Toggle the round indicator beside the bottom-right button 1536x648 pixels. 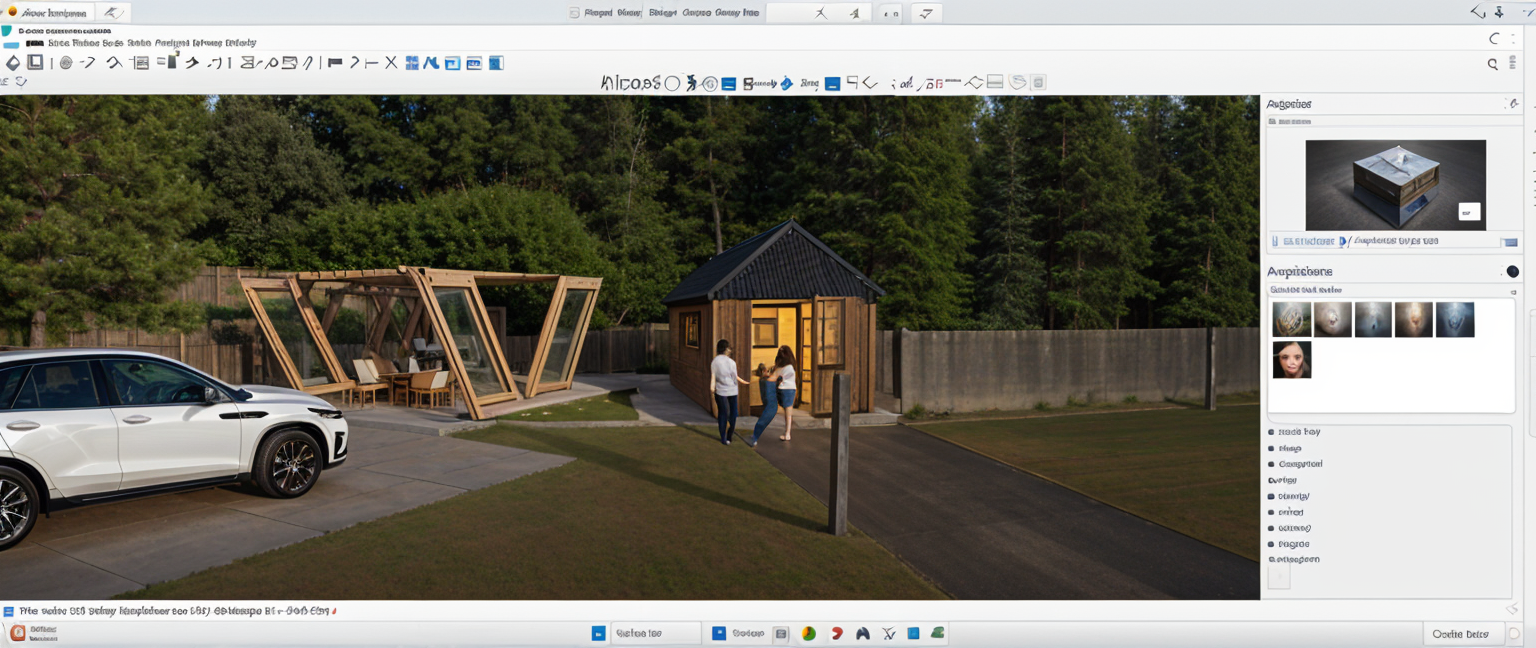(x=1514, y=634)
